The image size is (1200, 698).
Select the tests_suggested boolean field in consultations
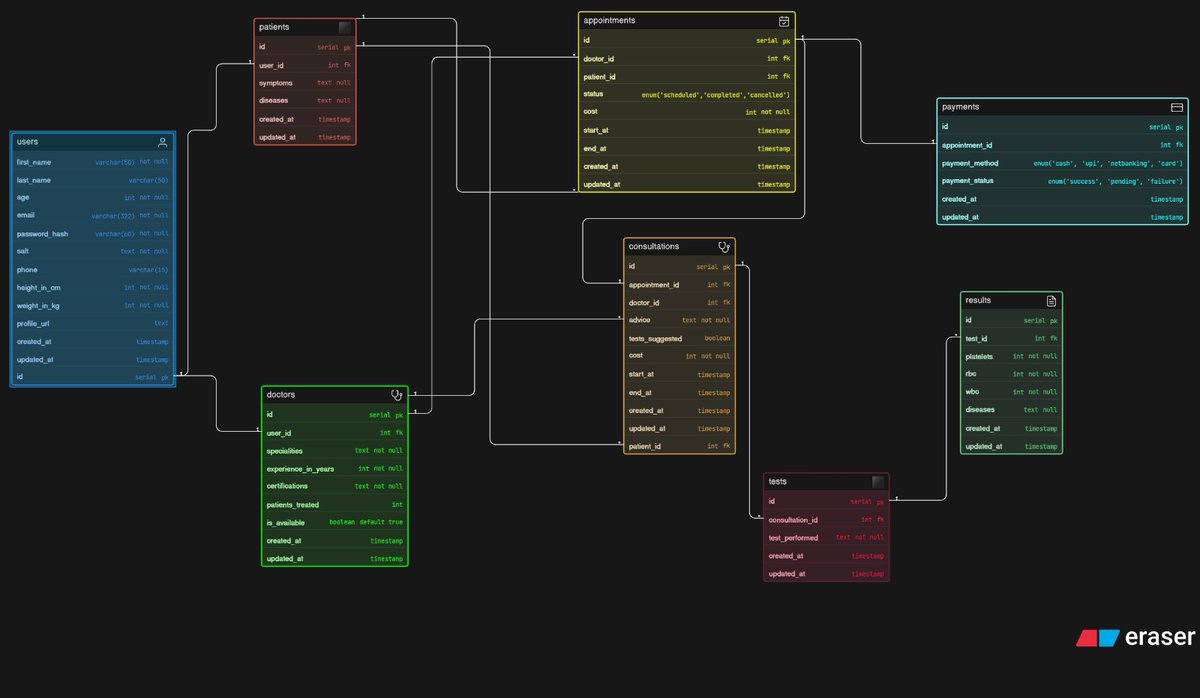pos(680,338)
